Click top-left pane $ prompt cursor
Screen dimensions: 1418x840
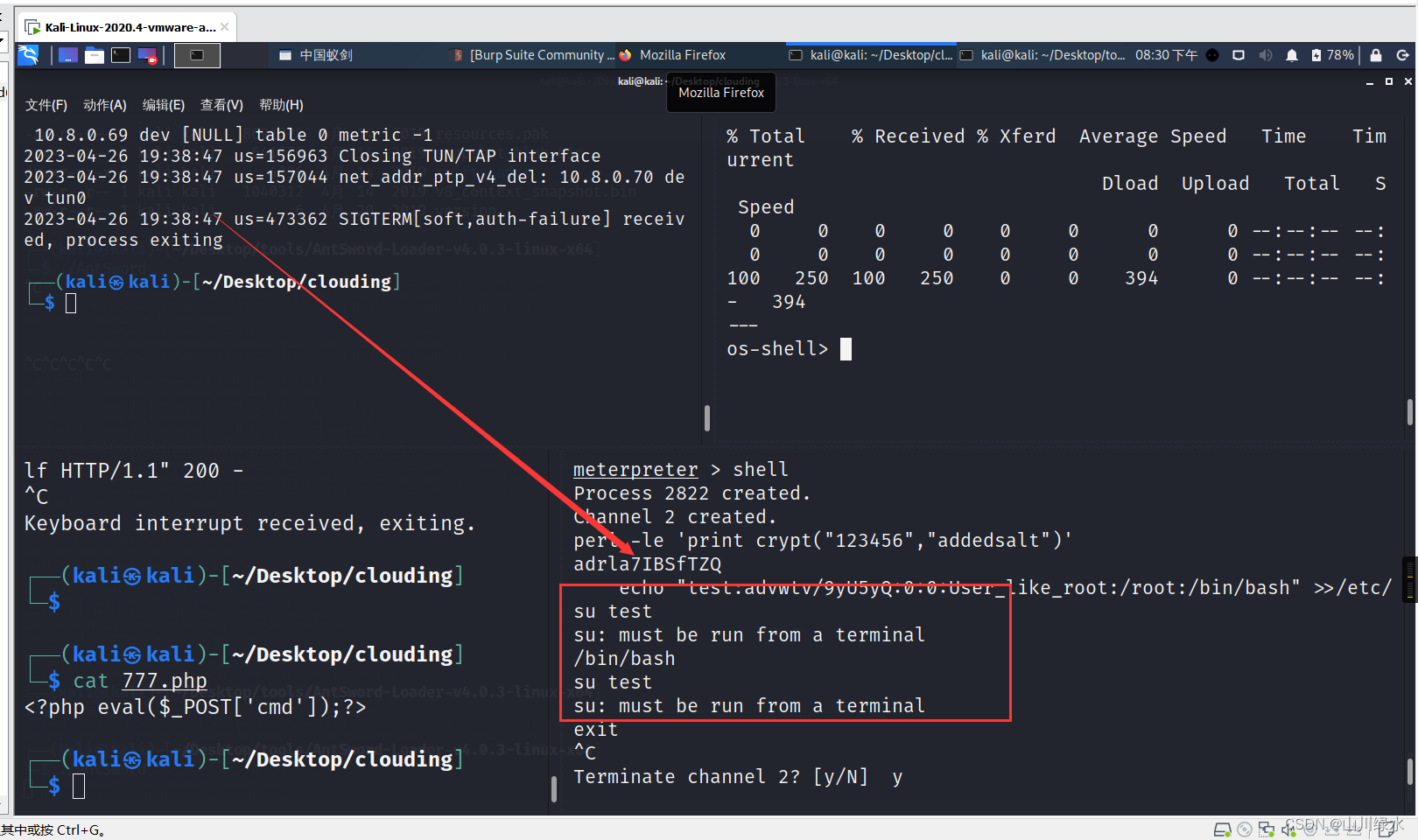71,304
